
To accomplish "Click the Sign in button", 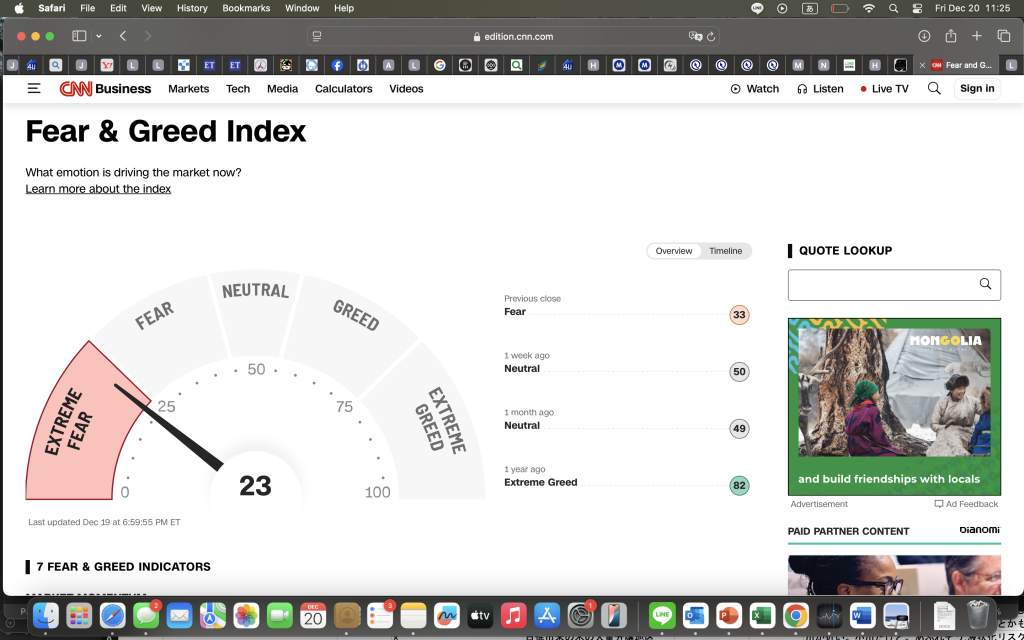I will tap(976, 89).
